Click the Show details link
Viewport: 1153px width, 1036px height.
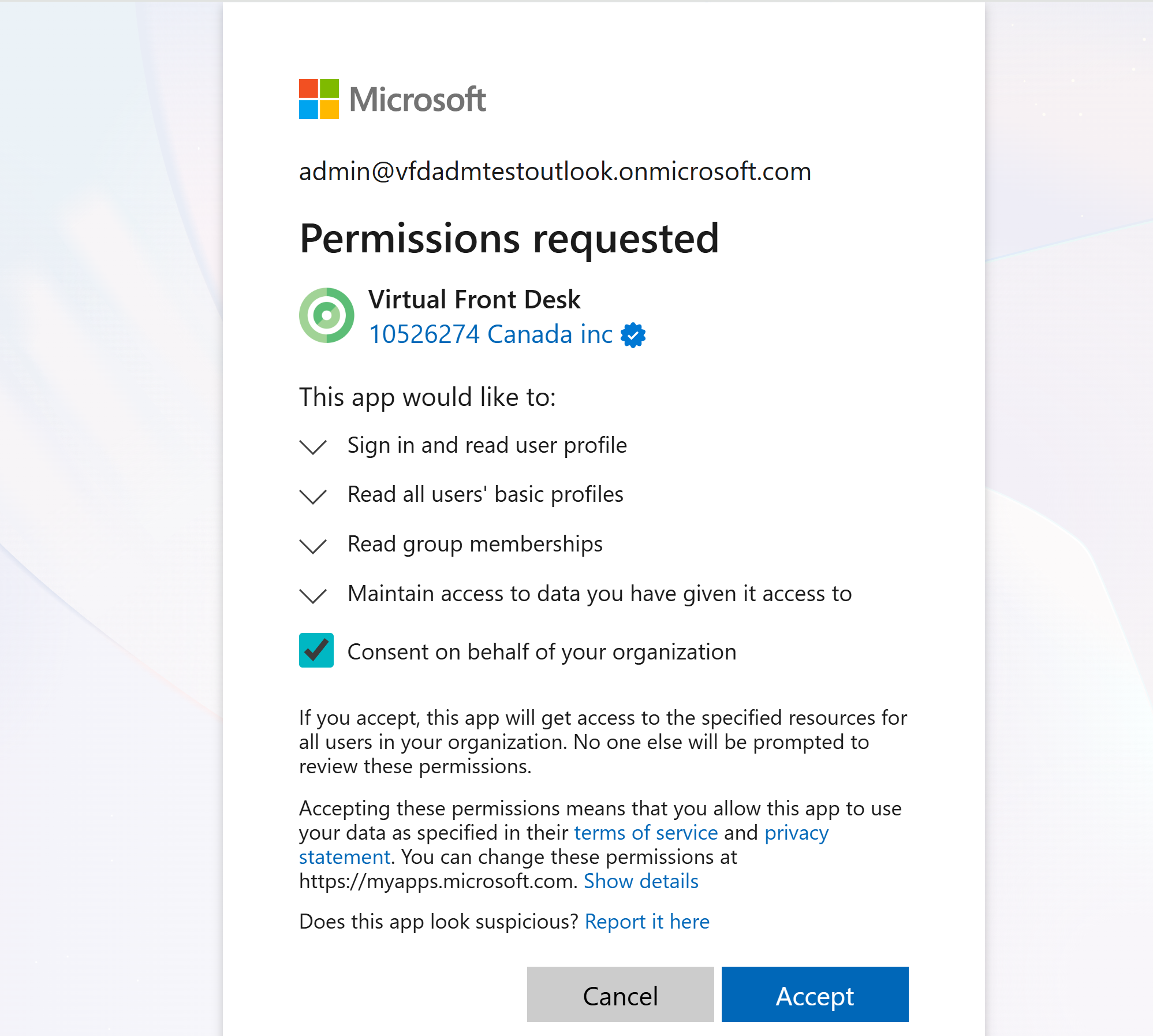[x=641, y=881]
